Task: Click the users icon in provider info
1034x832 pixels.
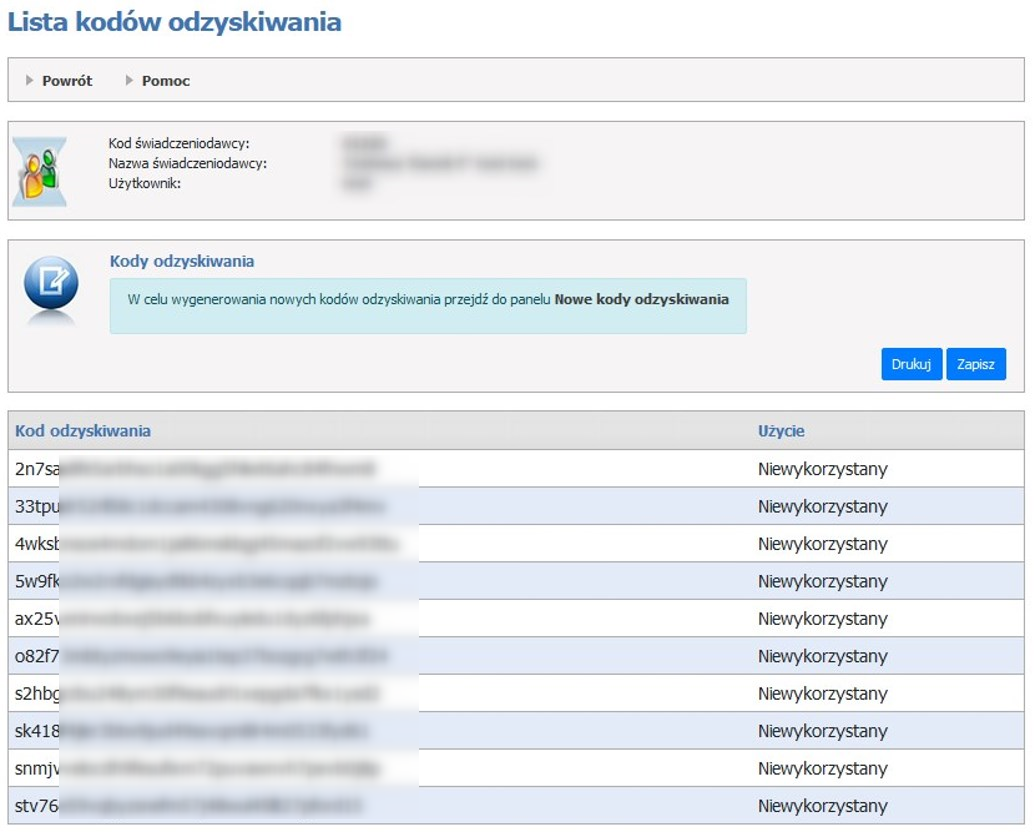Action: coord(40,172)
